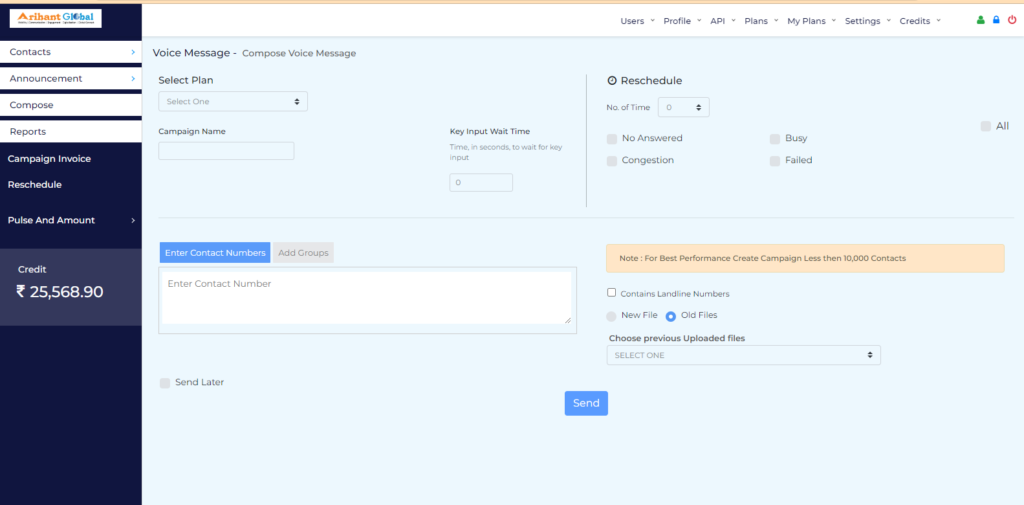
Task: Check the All checkbox
Action: coord(985,126)
